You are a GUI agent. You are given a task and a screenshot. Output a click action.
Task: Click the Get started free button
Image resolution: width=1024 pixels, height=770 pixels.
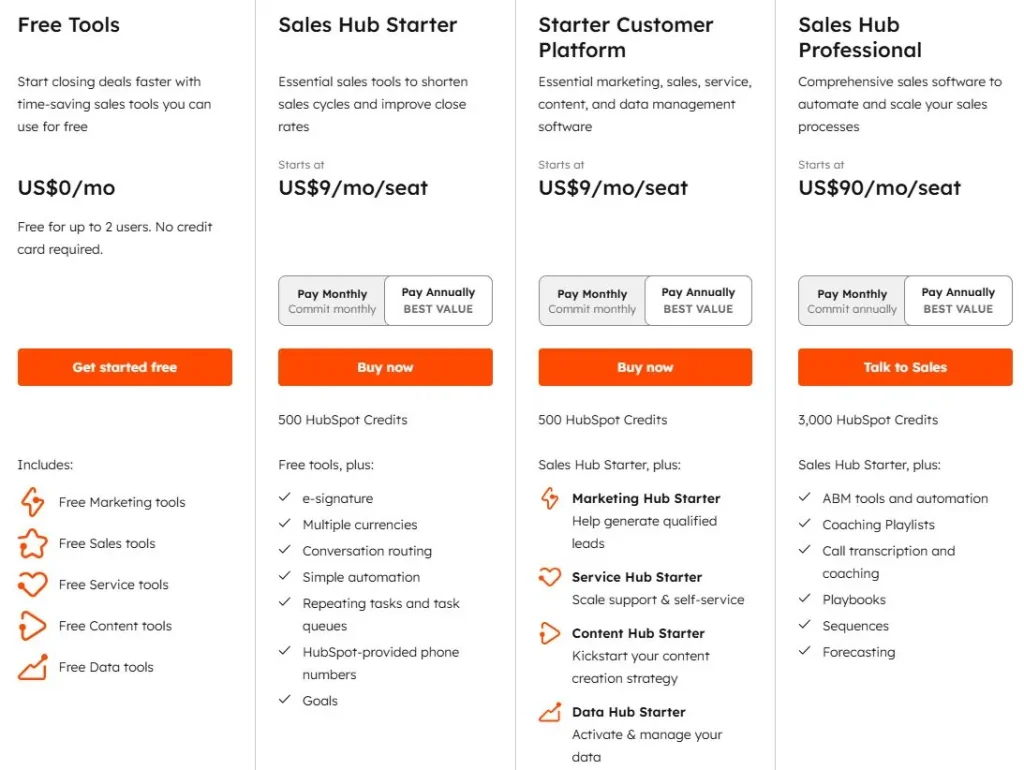(125, 367)
